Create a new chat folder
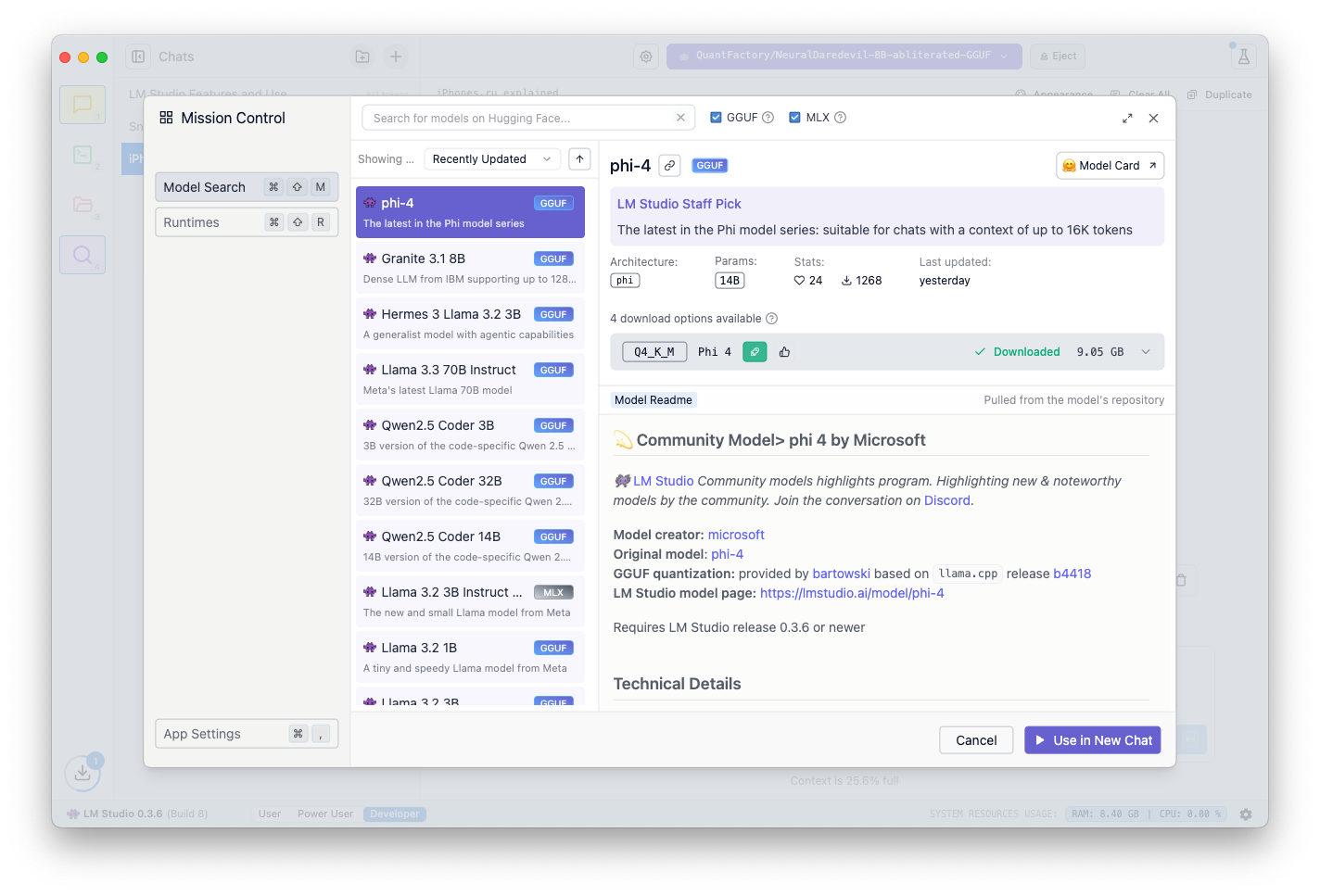The width and height of the screenshot is (1320, 896). (x=362, y=57)
